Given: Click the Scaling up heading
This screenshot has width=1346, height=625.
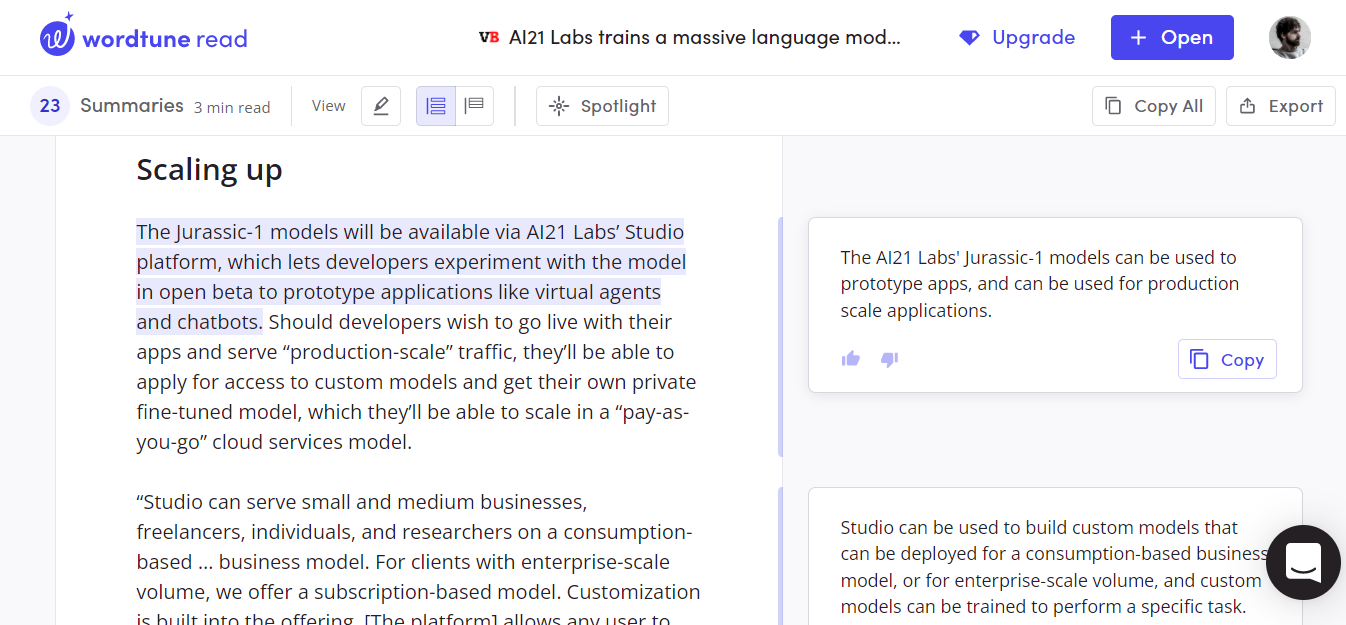Looking at the screenshot, I should point(209,170).
